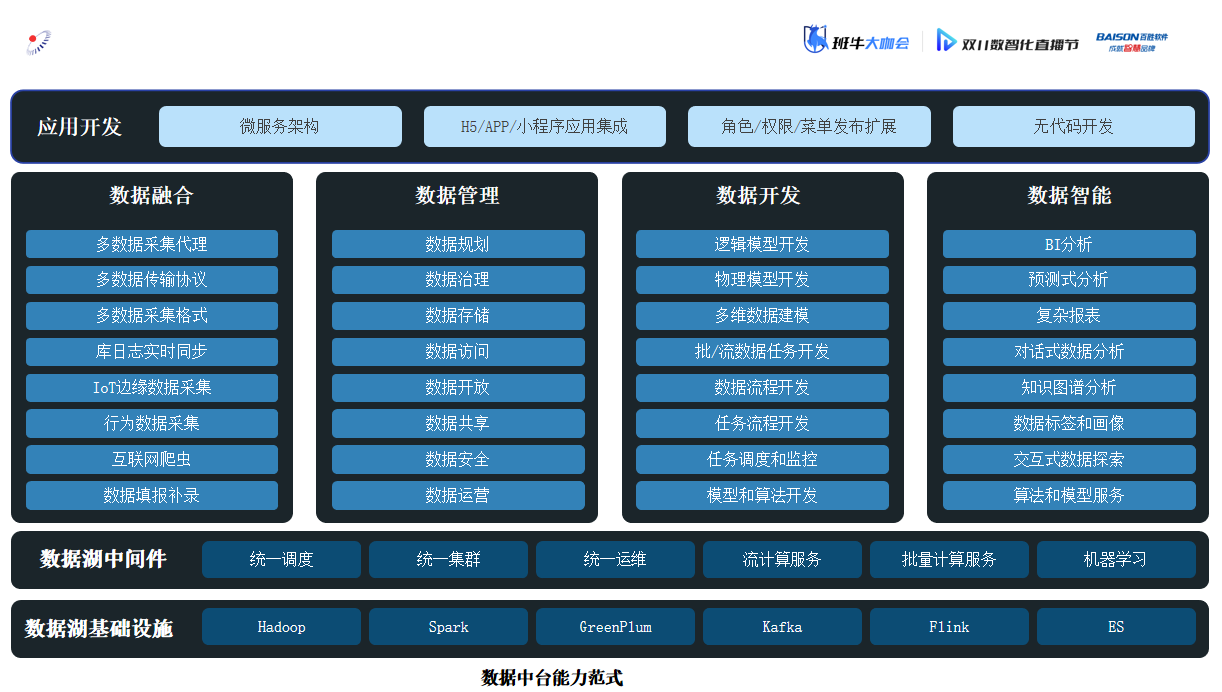The image size is (1222, 692).
Task: Open 数据治理
Action: click(x=458, y=280)
